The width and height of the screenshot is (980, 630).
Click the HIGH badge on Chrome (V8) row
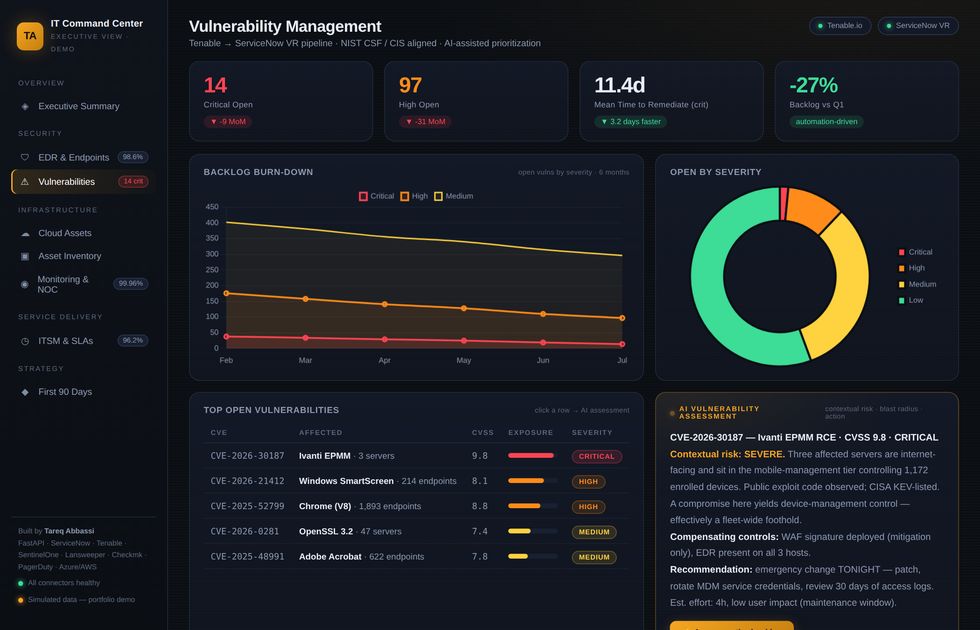[x=588, y=507]
